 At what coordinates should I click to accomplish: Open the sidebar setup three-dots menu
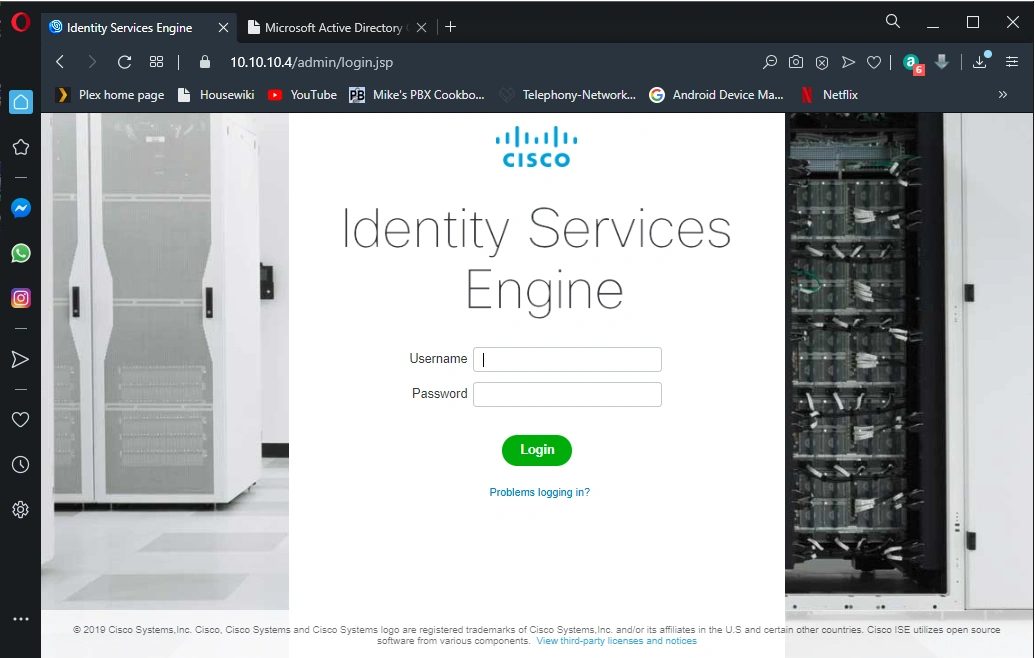tap(20, 620)
